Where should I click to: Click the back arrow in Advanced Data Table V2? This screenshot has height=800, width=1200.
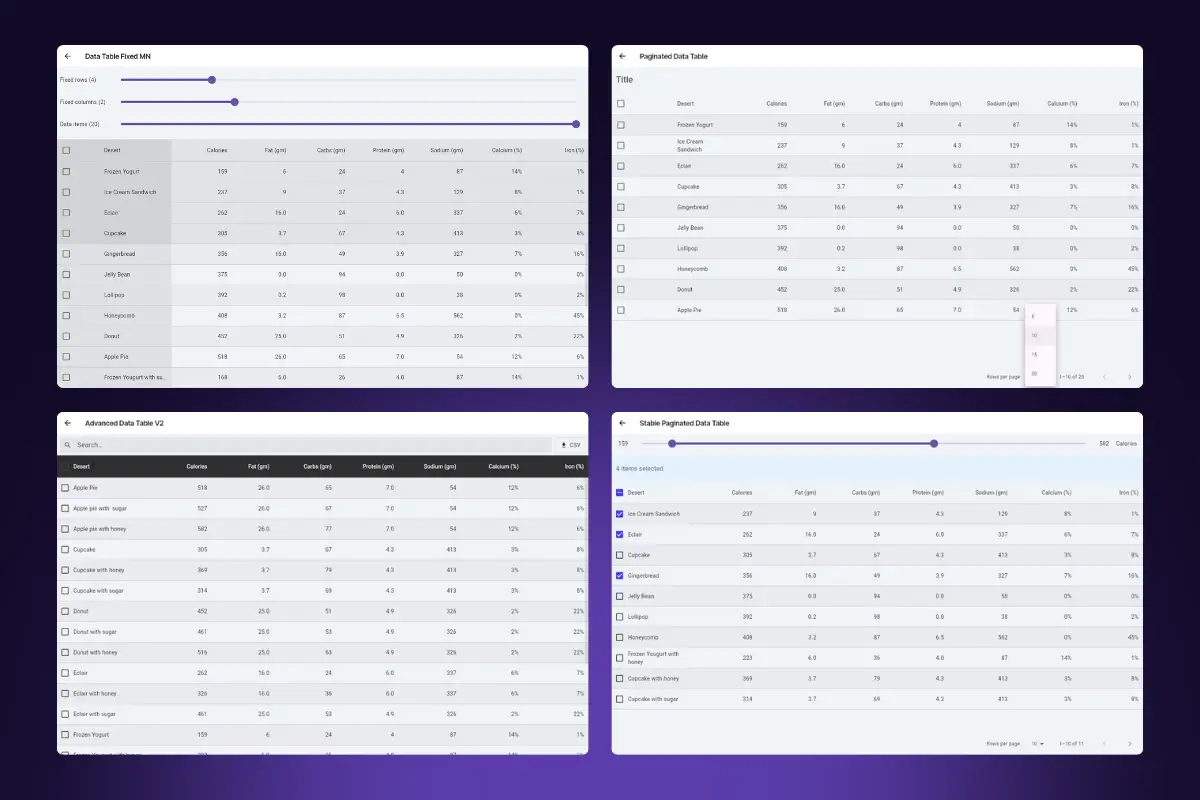coord(68,422)
